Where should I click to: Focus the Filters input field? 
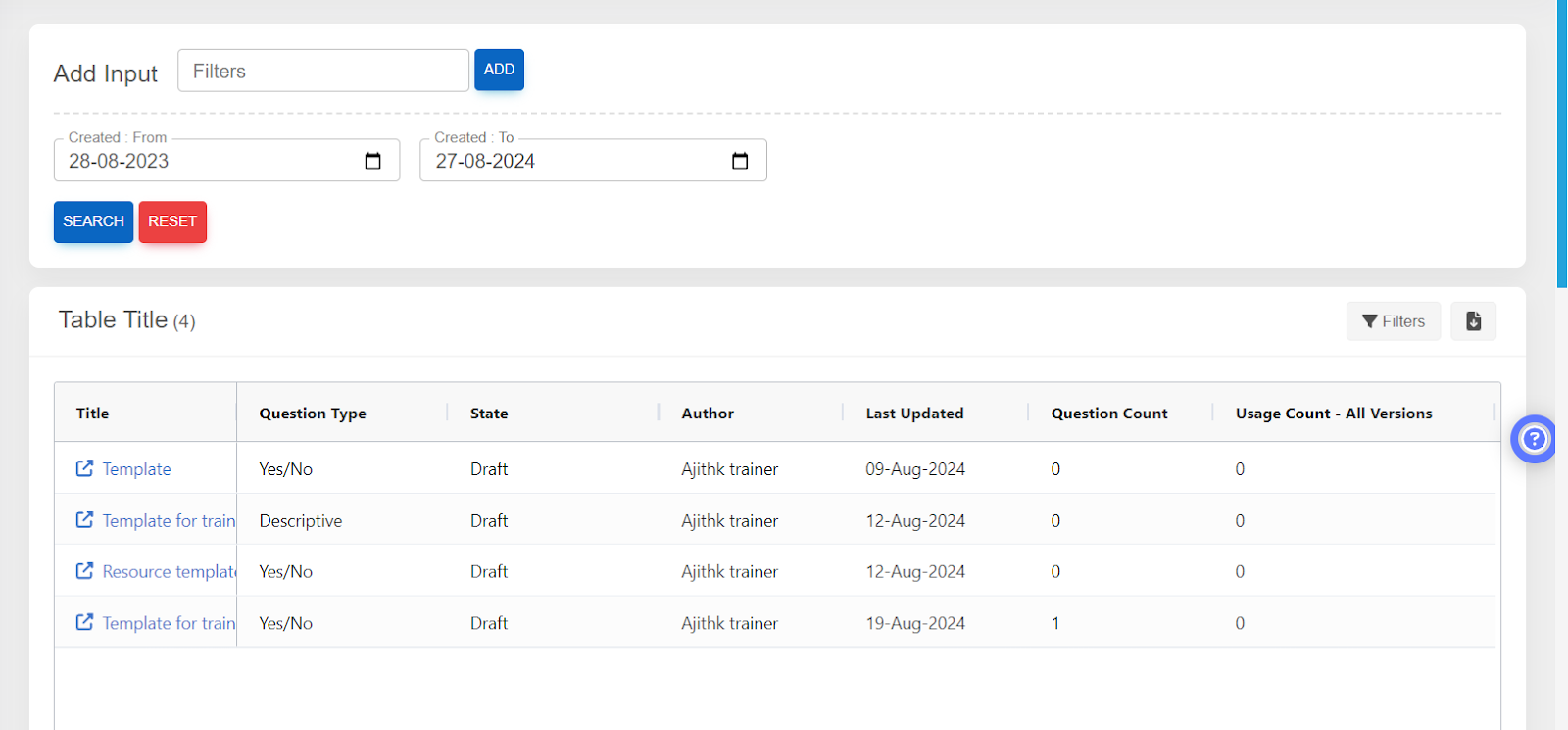(323, 71)
